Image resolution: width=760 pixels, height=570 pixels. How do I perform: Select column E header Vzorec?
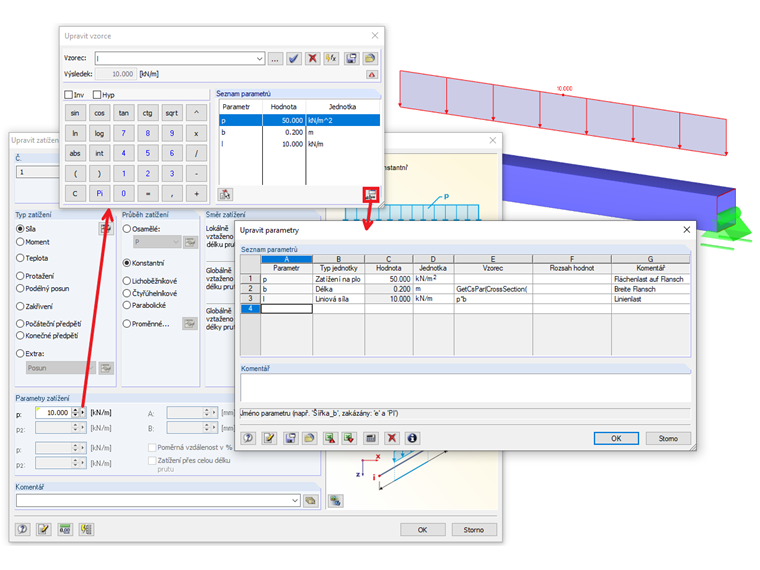[493, 259]
